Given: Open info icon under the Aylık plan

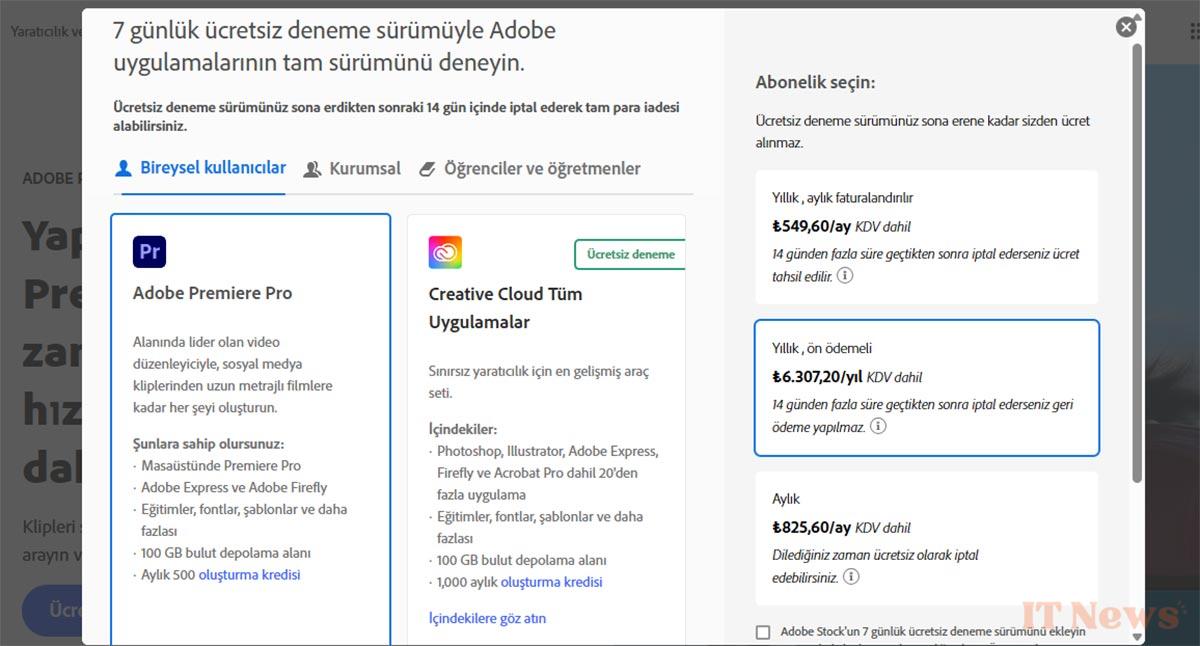Looking at the screenshot, I should [850, 577].
